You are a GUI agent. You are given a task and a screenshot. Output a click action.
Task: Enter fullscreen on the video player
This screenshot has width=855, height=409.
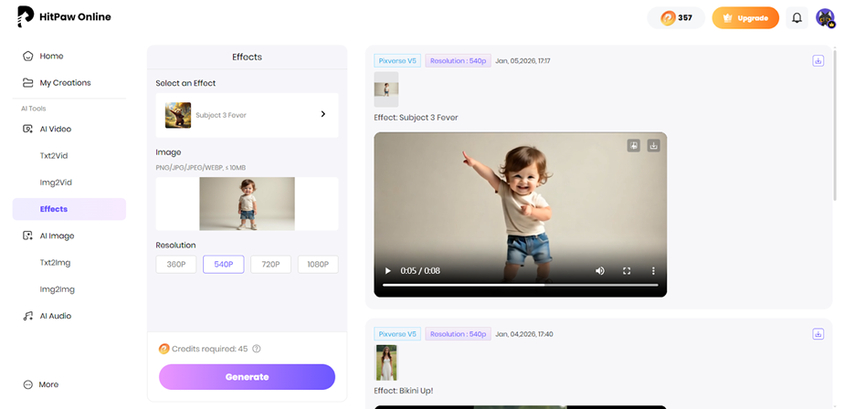[627, 271]
